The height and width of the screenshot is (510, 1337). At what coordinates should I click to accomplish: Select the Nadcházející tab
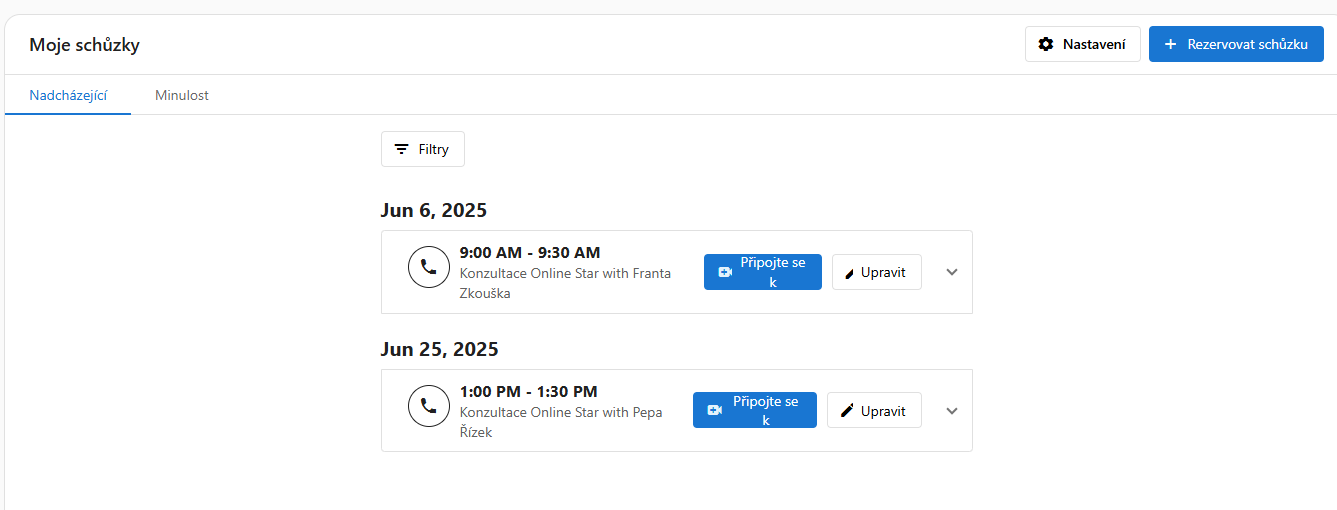pos(68,96)
